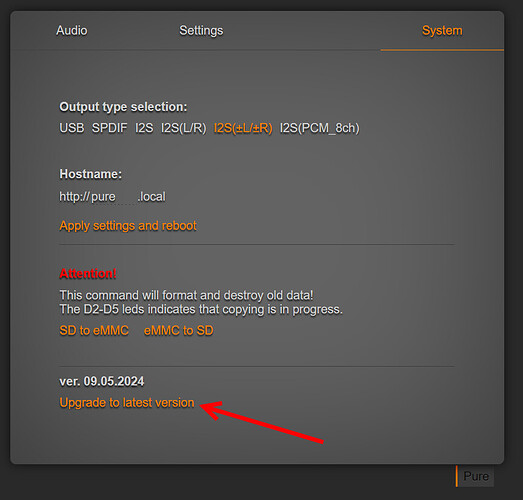Choose the I2S(±L/±R) output option

coord(243,128)
